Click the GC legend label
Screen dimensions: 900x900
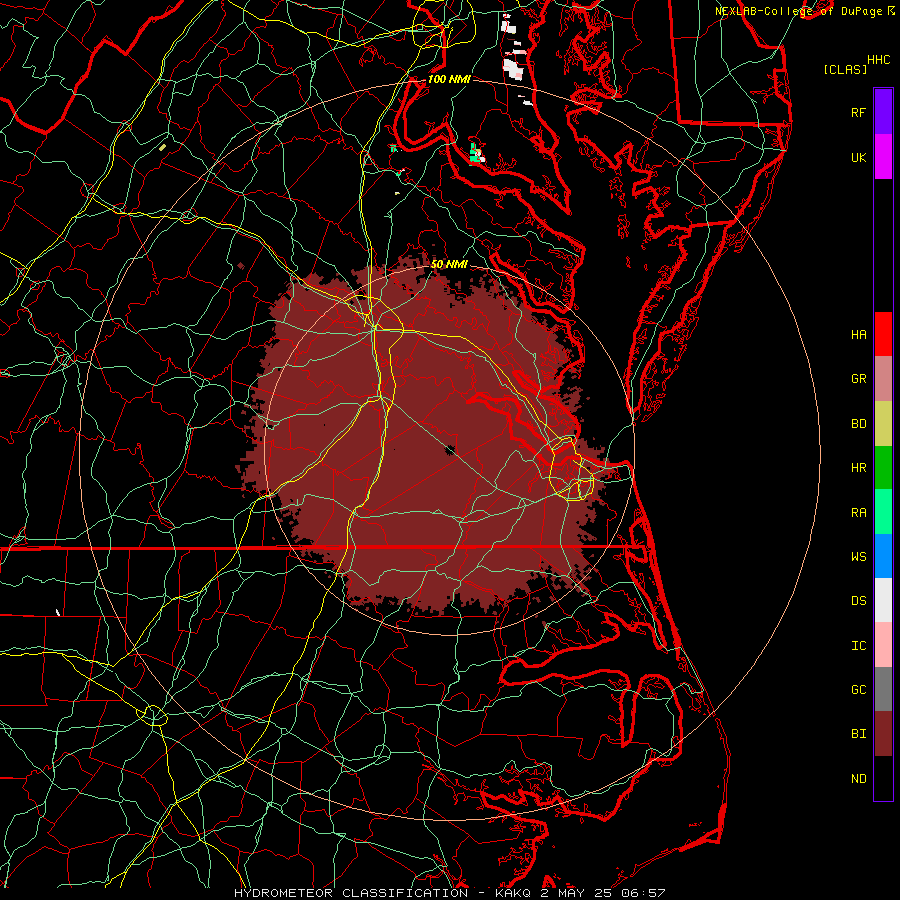tap(858, 689)
